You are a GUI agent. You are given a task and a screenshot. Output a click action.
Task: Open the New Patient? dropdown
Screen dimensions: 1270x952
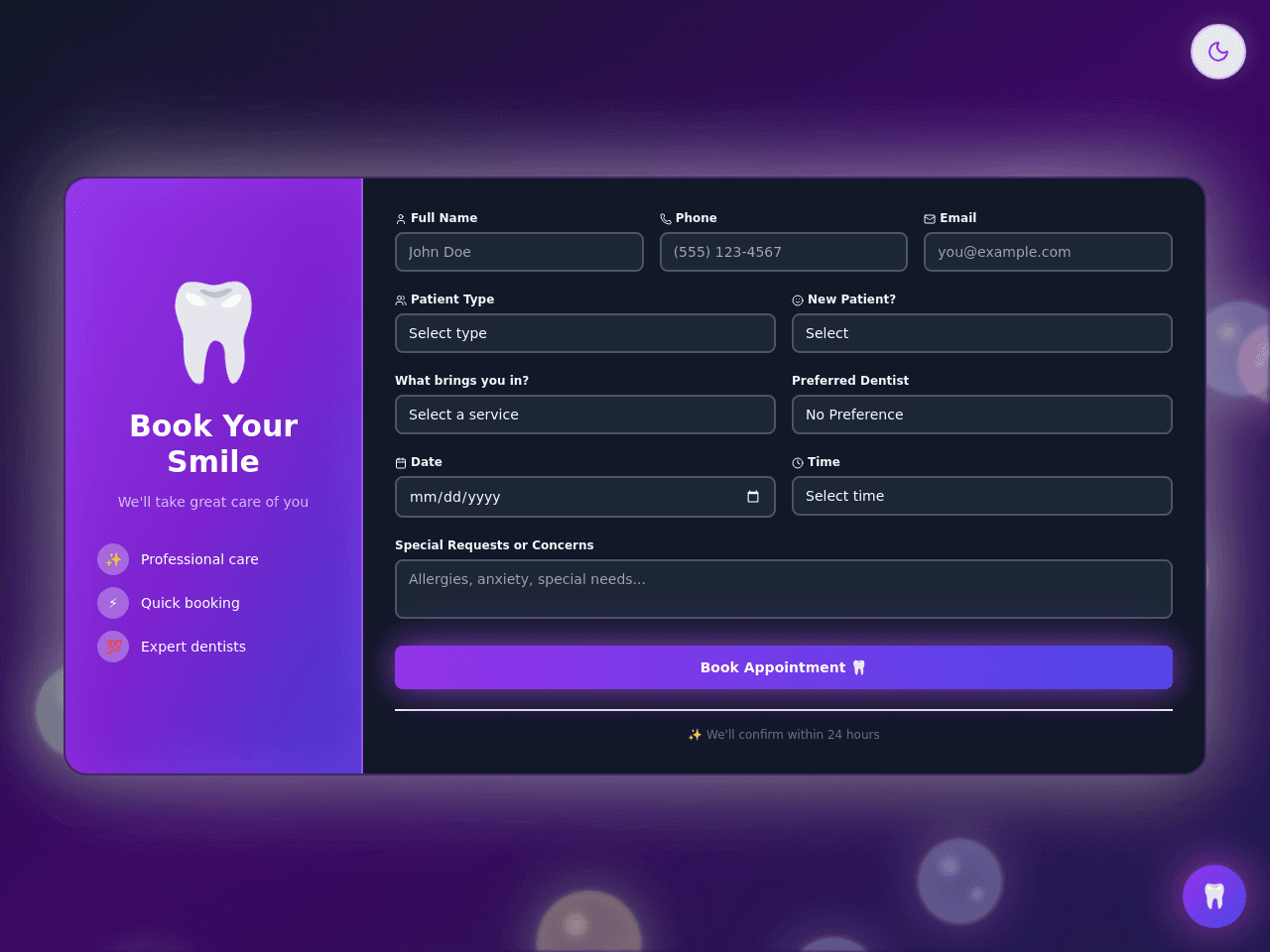coord(982,333)
